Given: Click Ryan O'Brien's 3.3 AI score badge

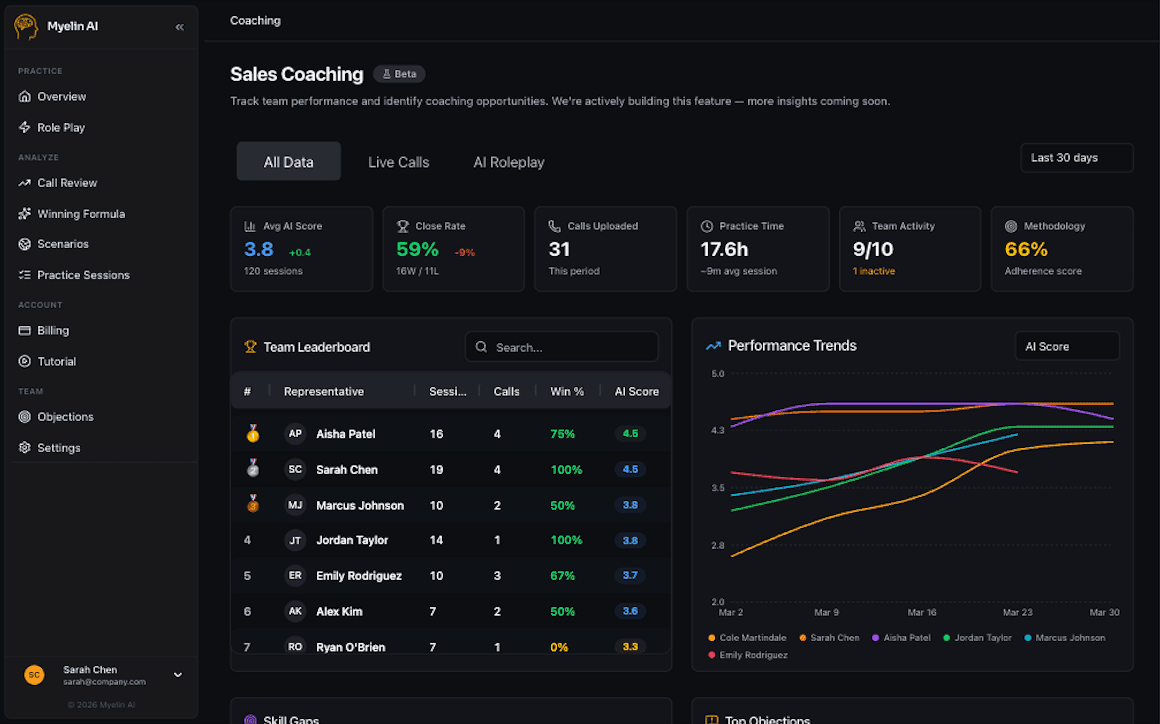Looking at the screenshot, I should (x=630, y=646).
